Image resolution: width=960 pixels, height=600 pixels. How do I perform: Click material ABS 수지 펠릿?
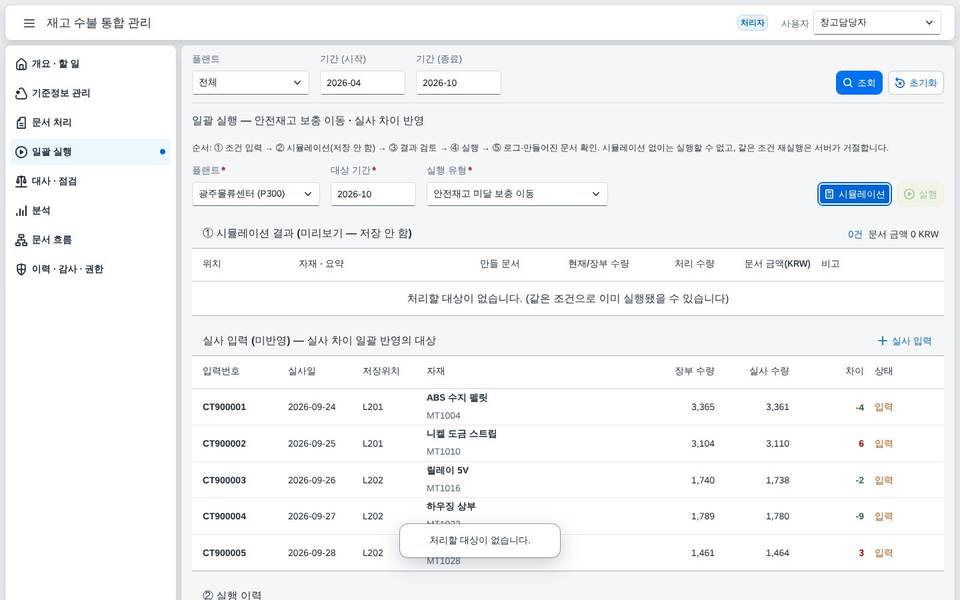(457, 398)
